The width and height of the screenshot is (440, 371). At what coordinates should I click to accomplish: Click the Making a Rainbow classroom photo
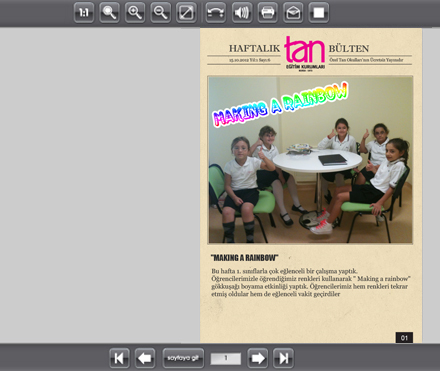(x=310, y=160)
